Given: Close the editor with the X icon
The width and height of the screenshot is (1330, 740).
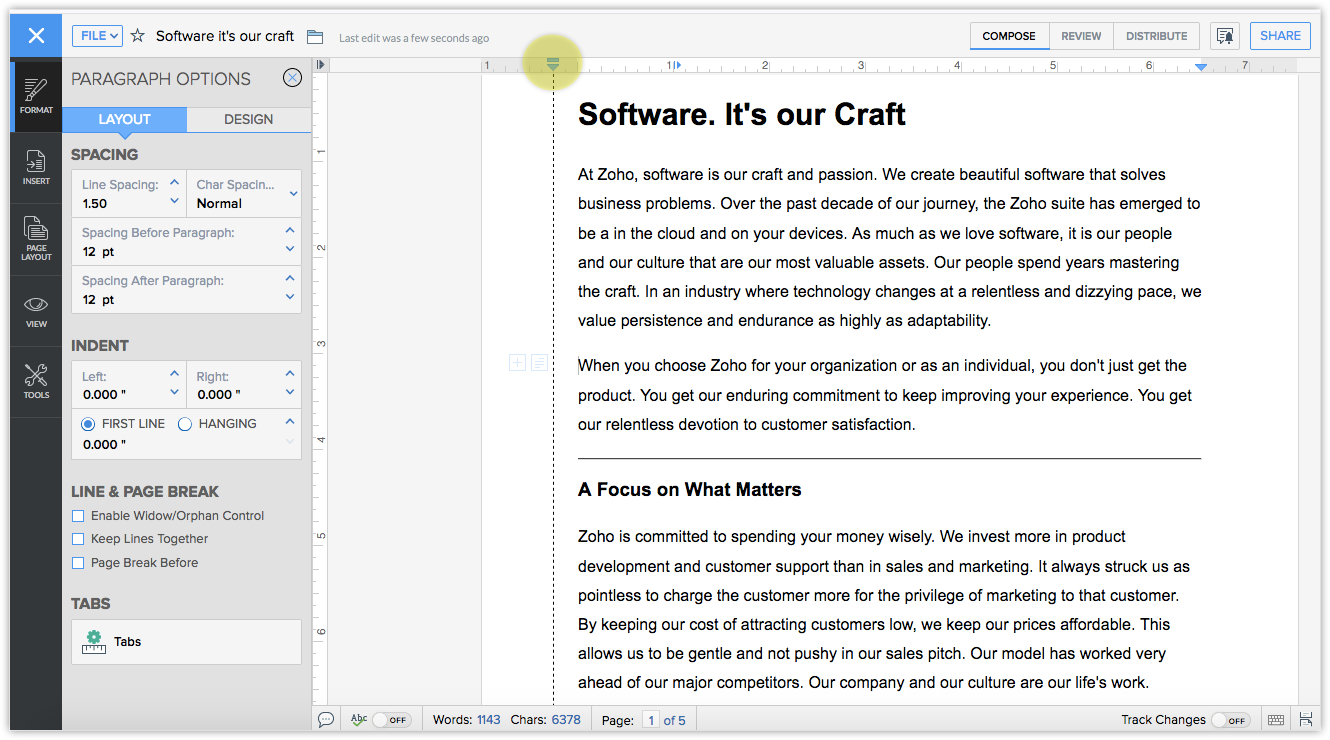Looking at the screenshot, I should pos(36,36).
